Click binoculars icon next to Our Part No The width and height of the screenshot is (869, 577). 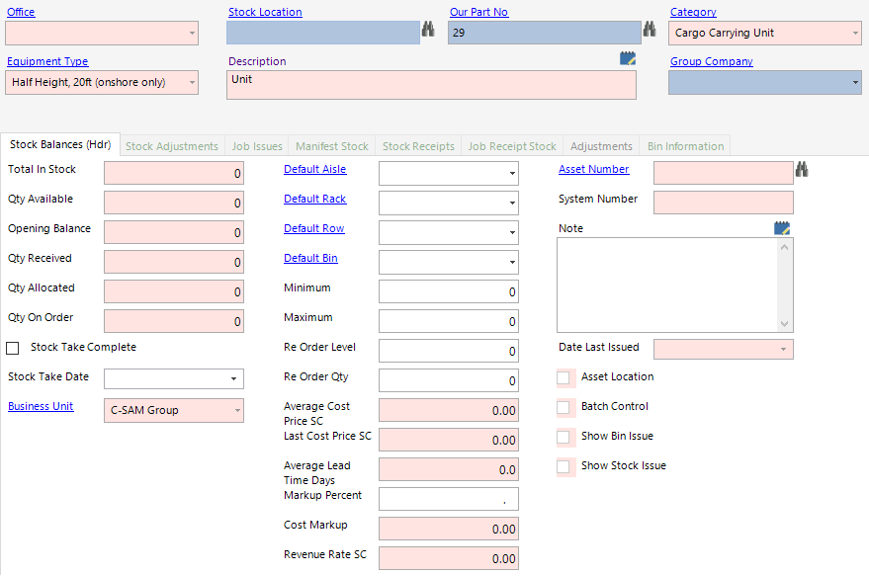pyautogui.click(x=649, y=31)
